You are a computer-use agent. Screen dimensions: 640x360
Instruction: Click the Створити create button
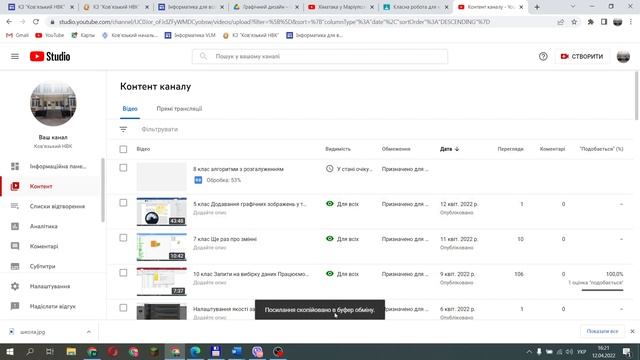coord(582,56)
